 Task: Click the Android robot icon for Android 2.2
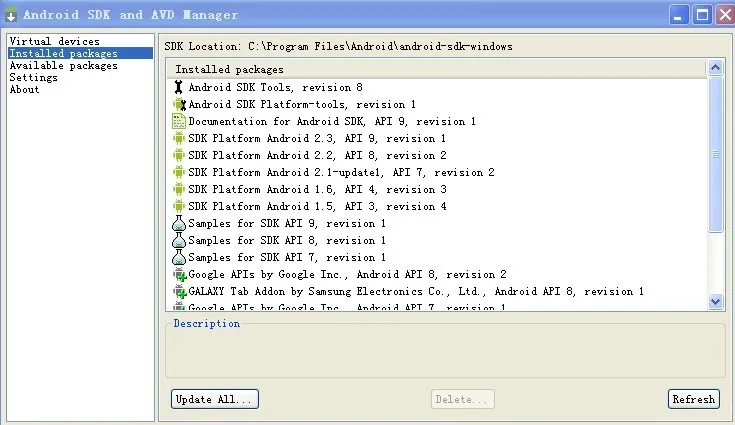pyautogui.click(x=179, y=155)
